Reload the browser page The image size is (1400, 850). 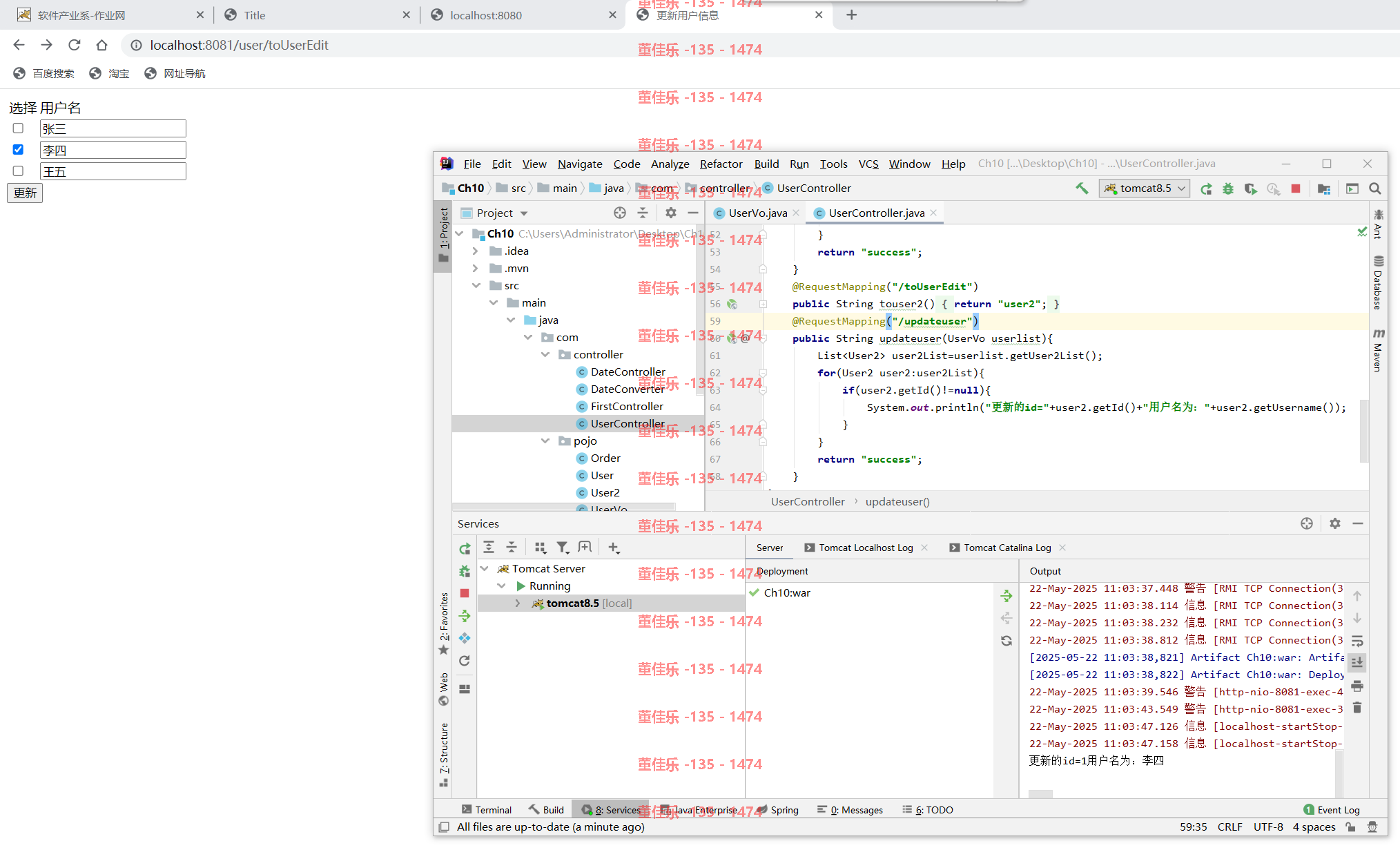click(75, 45)
